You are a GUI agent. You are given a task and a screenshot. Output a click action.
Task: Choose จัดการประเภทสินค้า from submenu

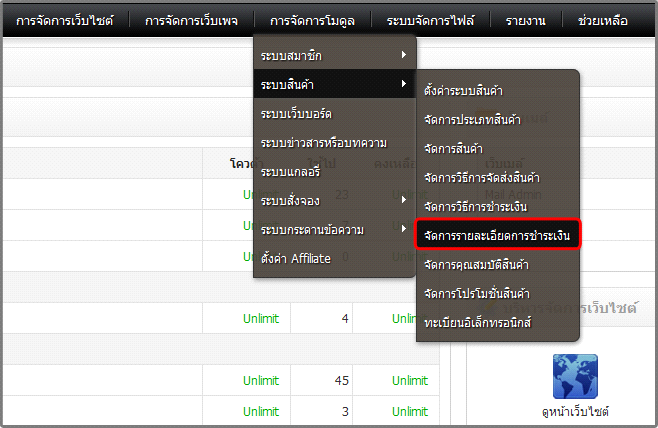pyautogui.click(x=498, y=119)
